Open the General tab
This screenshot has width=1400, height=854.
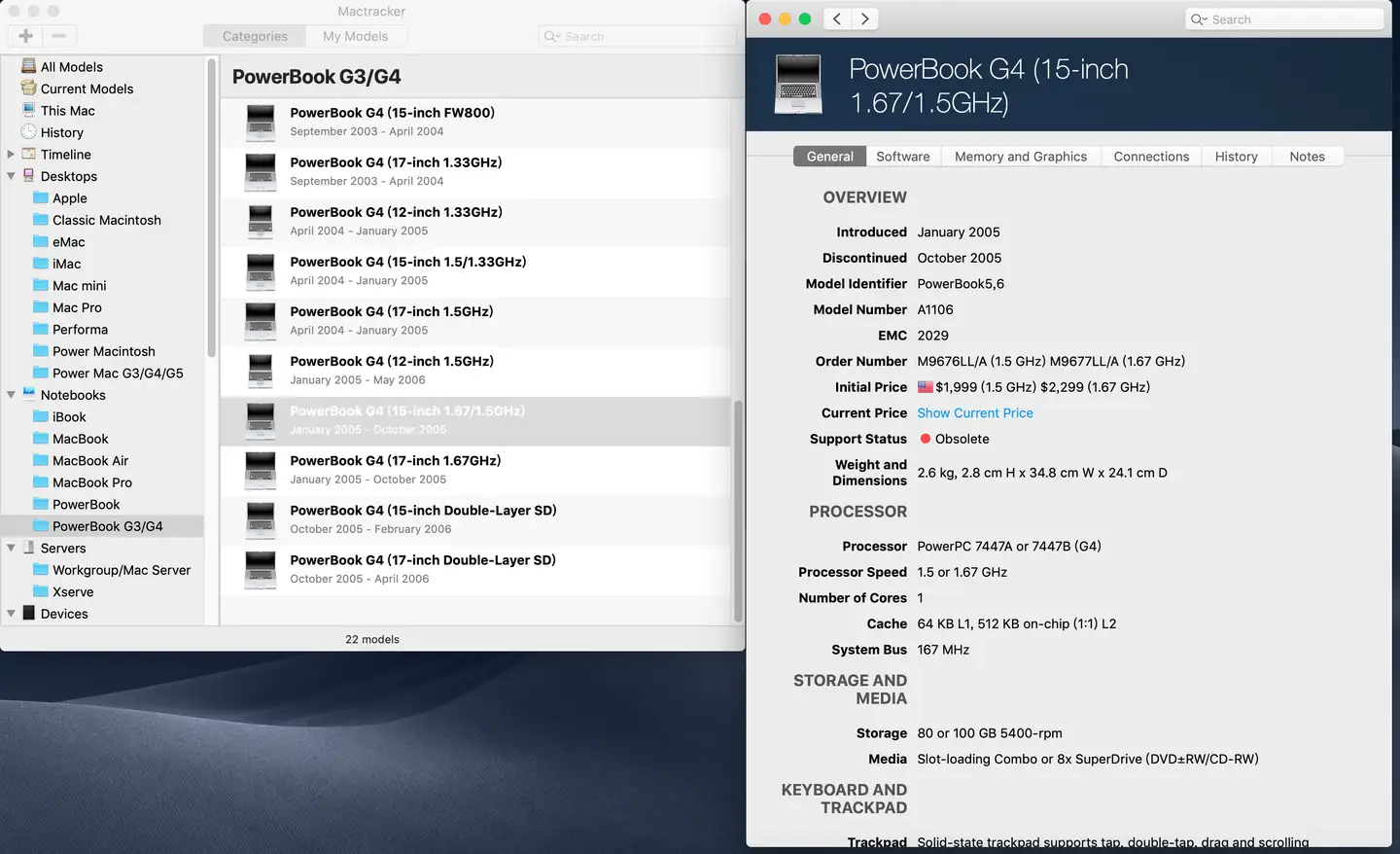point(829,157)
